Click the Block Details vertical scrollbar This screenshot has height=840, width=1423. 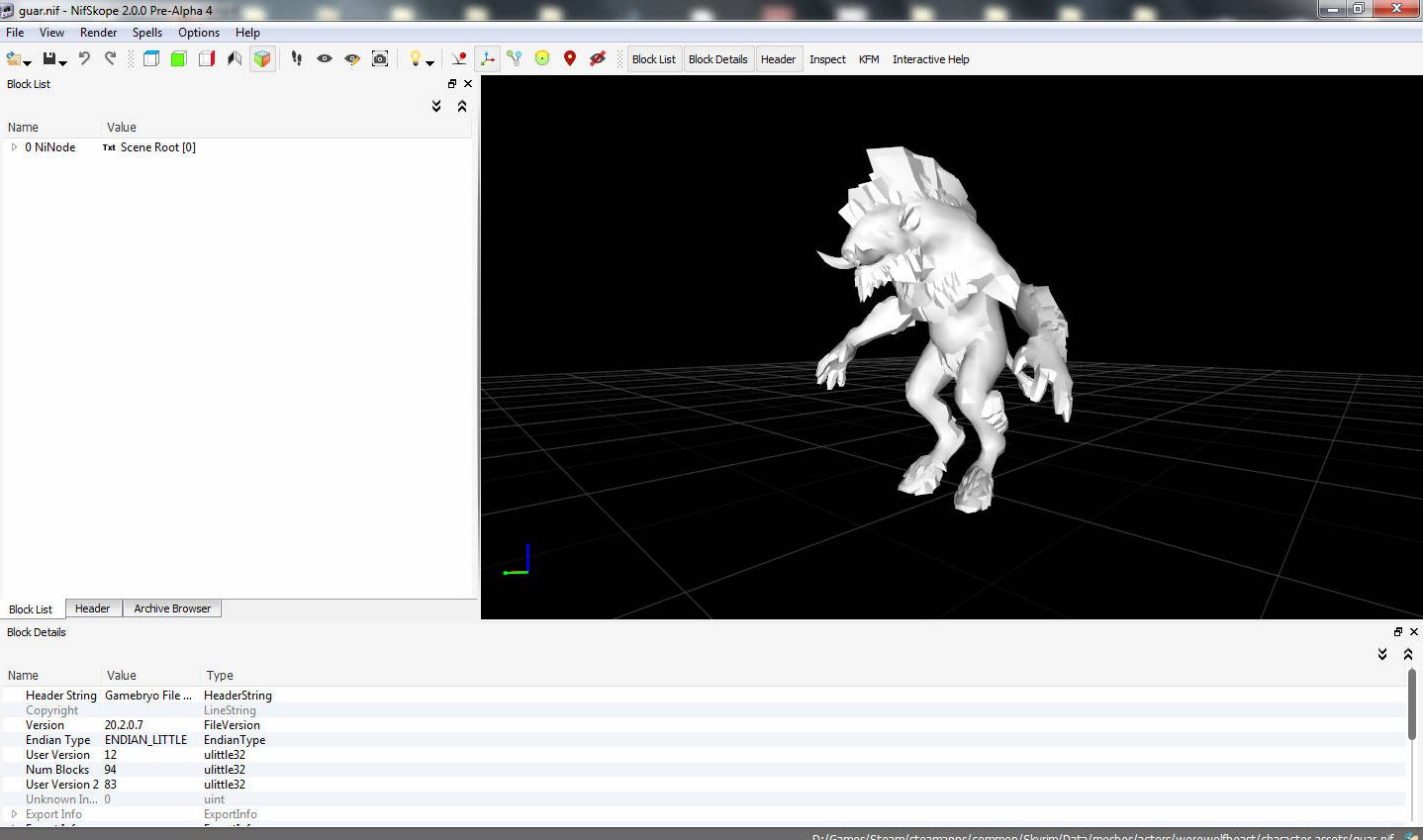pos(1412,703)
